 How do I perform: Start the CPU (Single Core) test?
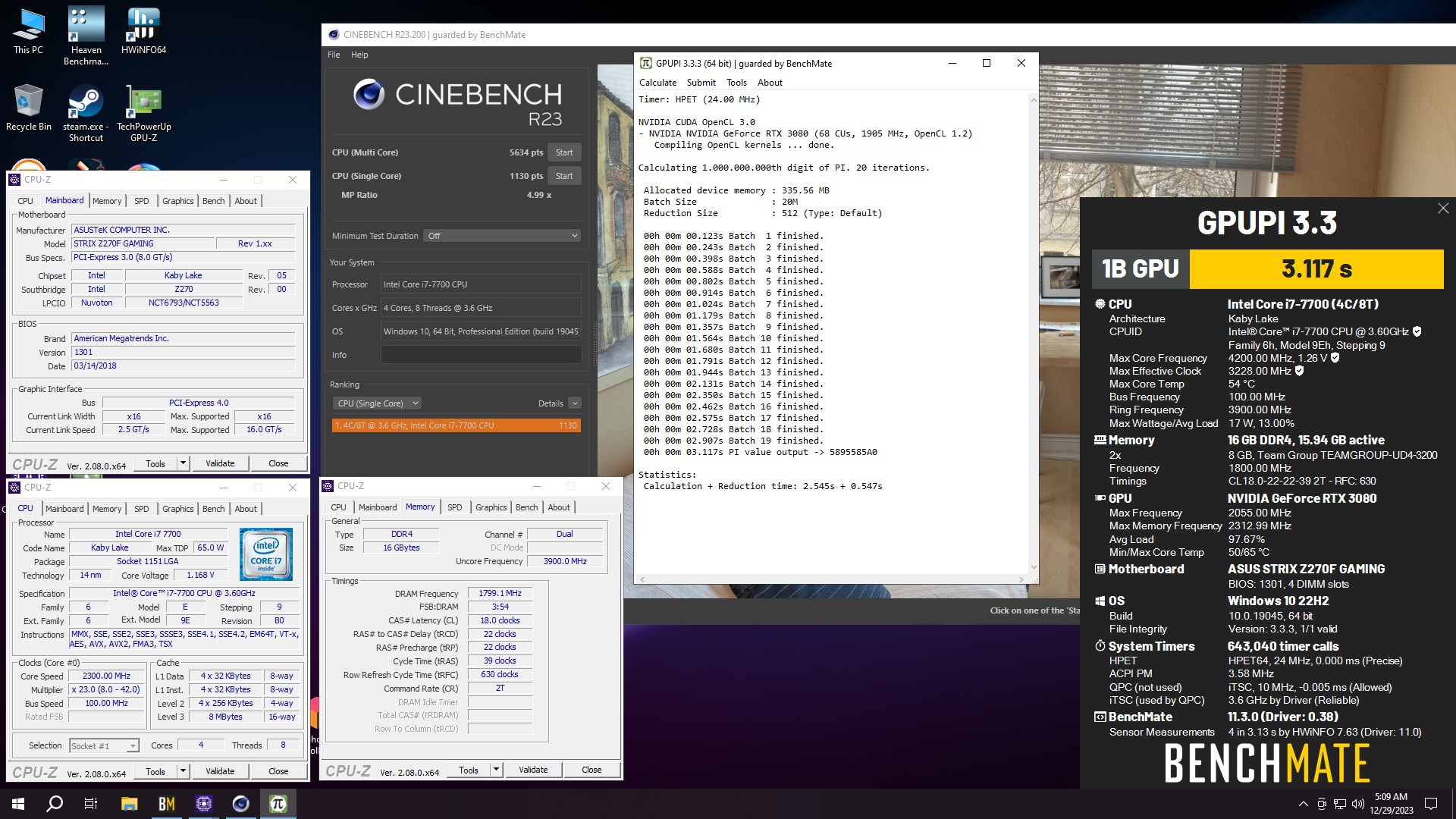(x=564, y=176)
